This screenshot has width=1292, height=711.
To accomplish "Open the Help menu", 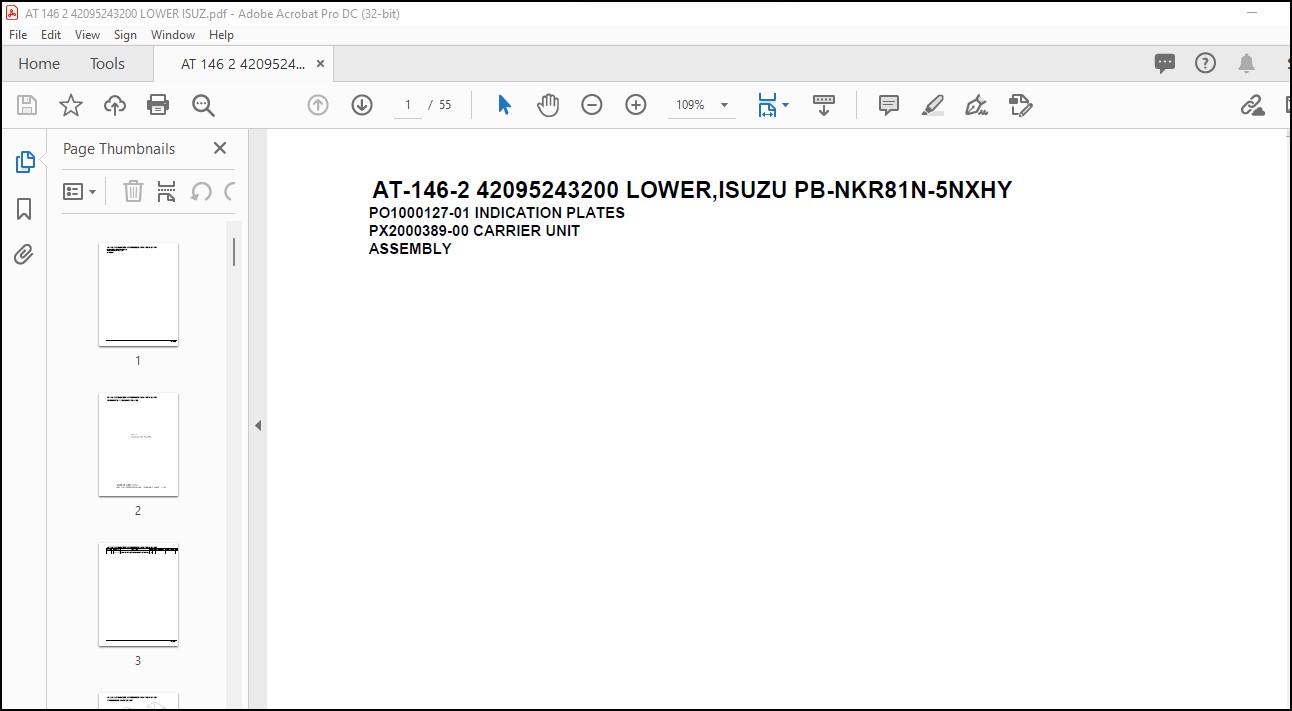I will pos(221,34).
